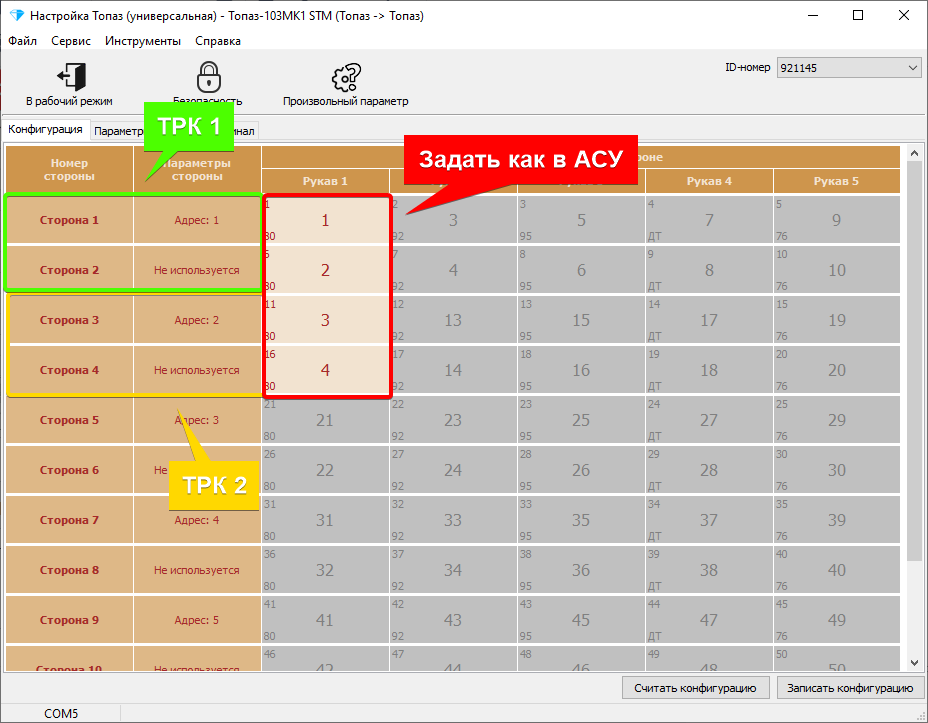Select cell '5' with fuel 95 in Сторона 1 row
The height and width of the screenshot is (723, 928).
click(x=581, y=220)
